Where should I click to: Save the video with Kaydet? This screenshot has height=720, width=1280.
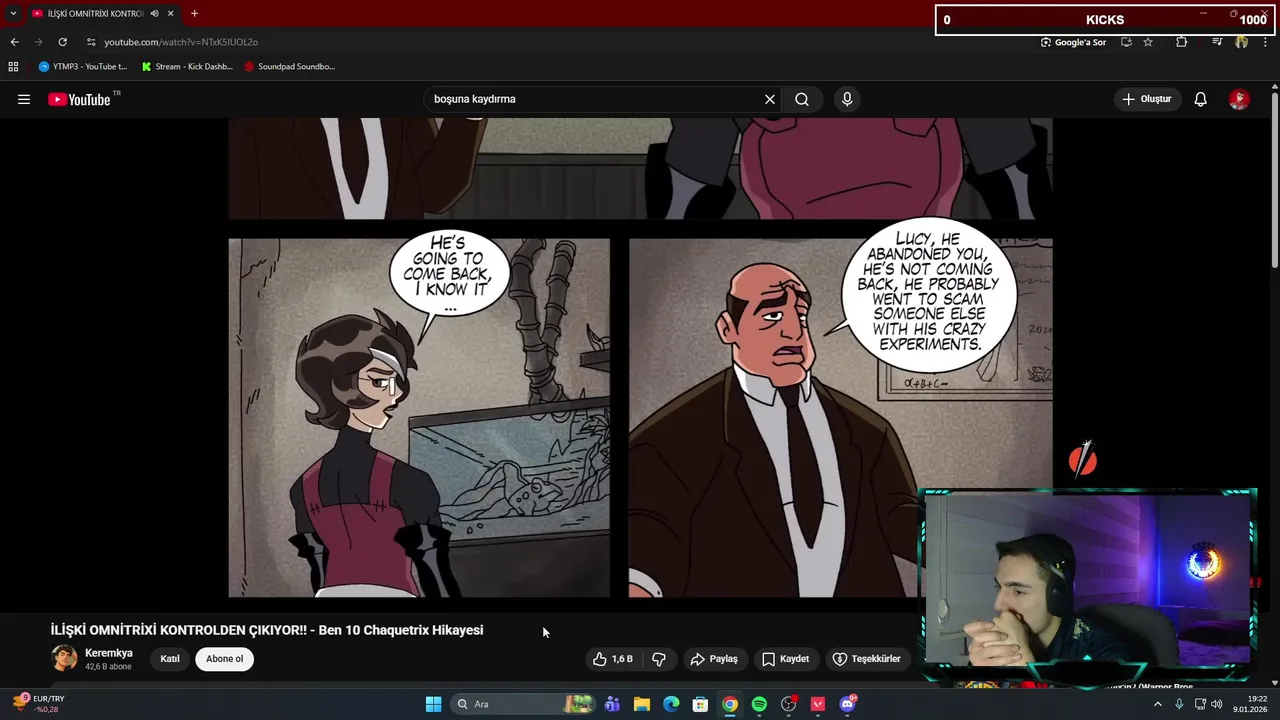tap(786, 659)
